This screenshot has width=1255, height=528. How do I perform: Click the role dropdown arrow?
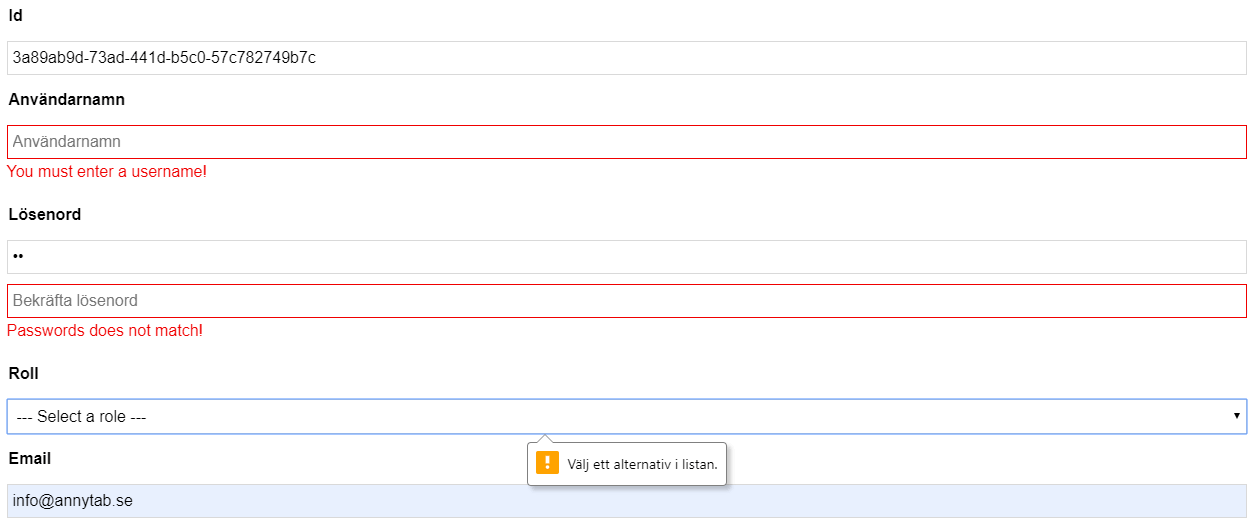click(x=1237, y=416)
